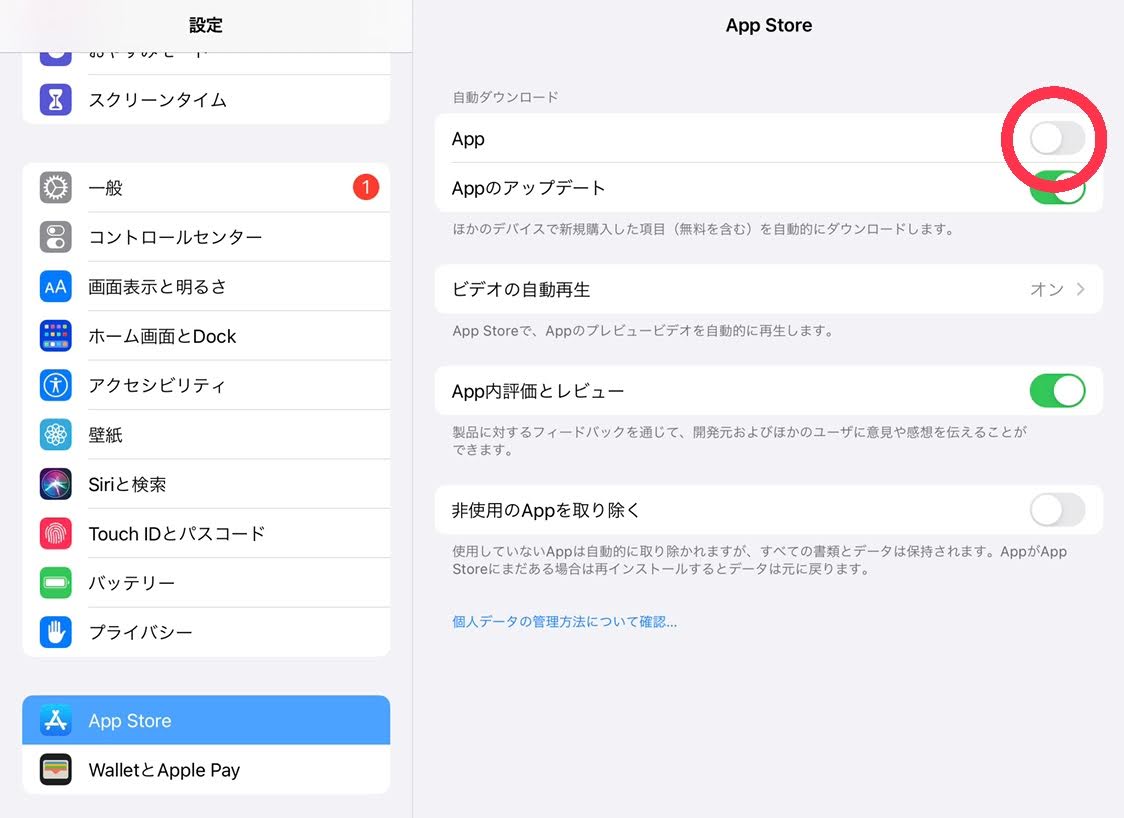Tap the コントロールセンター switches icon
The height and width of the screenshot is (818, 1124).
click(55, 237)
